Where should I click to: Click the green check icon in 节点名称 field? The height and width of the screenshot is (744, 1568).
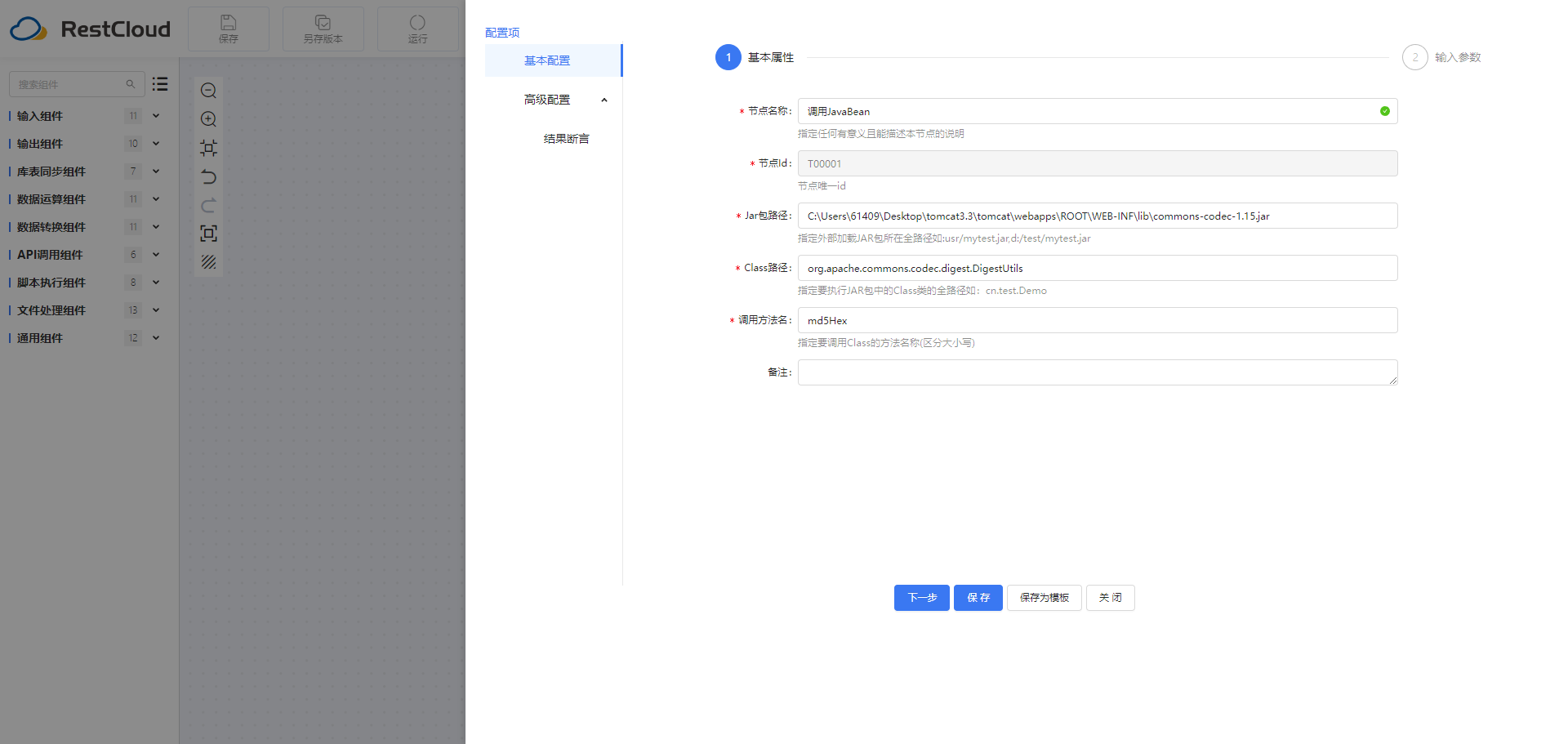(x=1385, y=111)
